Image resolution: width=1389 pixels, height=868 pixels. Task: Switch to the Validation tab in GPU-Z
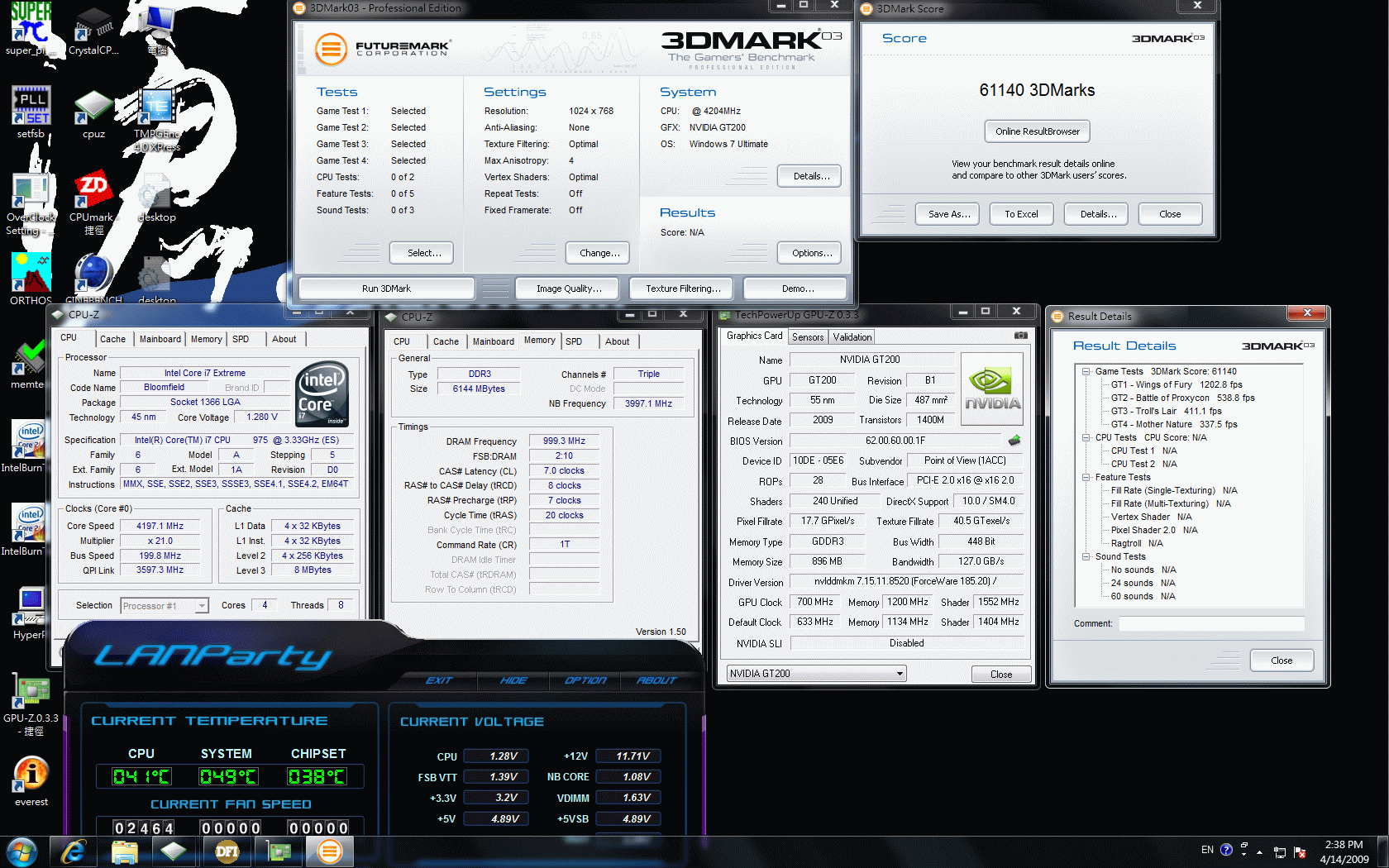[x=852, y=337]
